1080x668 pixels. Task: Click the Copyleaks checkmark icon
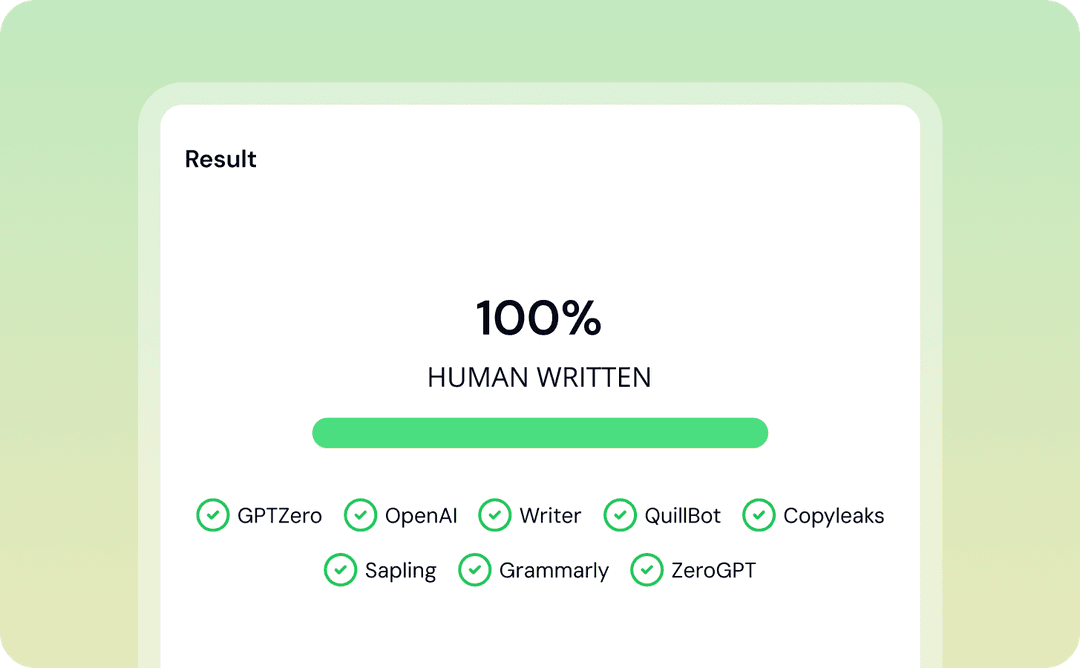coord(759,515)
